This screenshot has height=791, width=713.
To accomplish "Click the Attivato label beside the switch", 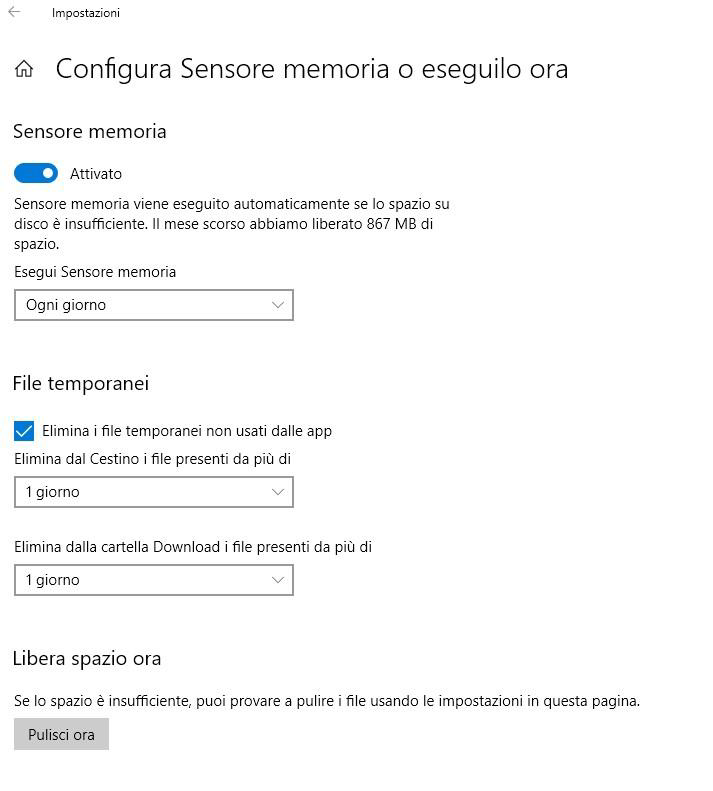I will (96, 174).
